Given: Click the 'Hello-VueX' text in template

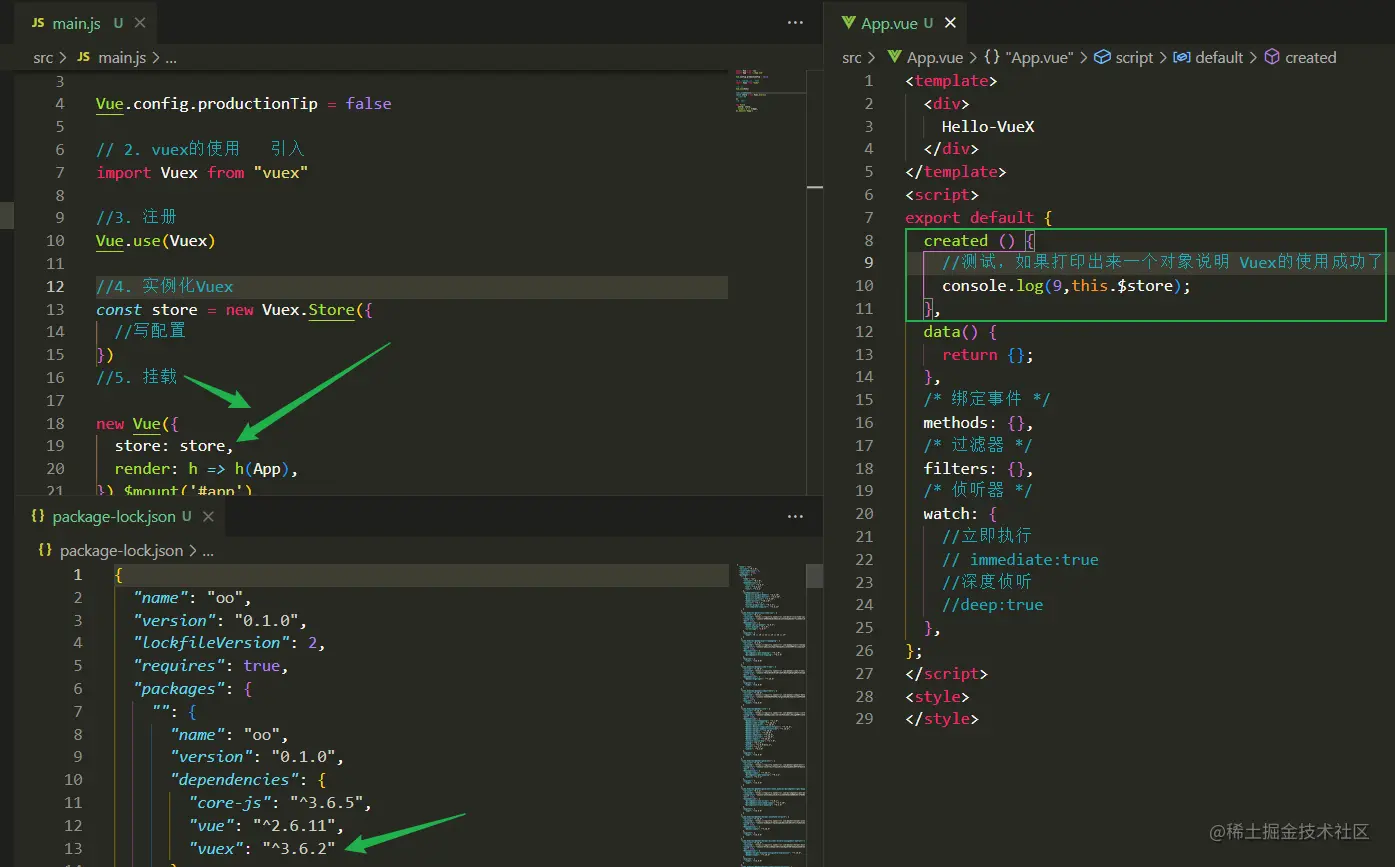Looking at the screenshot, I should coord(988,127).
